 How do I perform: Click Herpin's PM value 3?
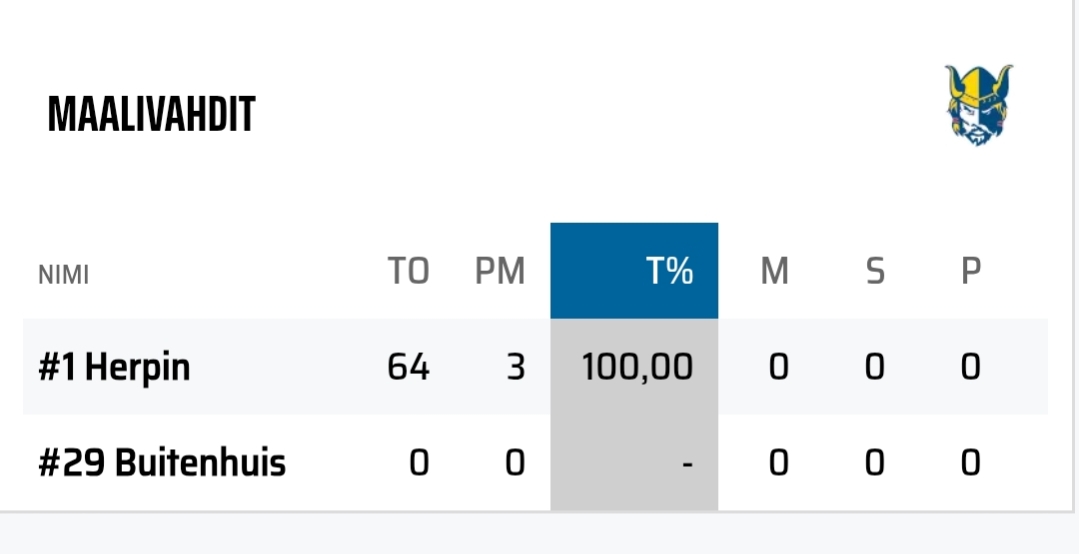(515, 367)
